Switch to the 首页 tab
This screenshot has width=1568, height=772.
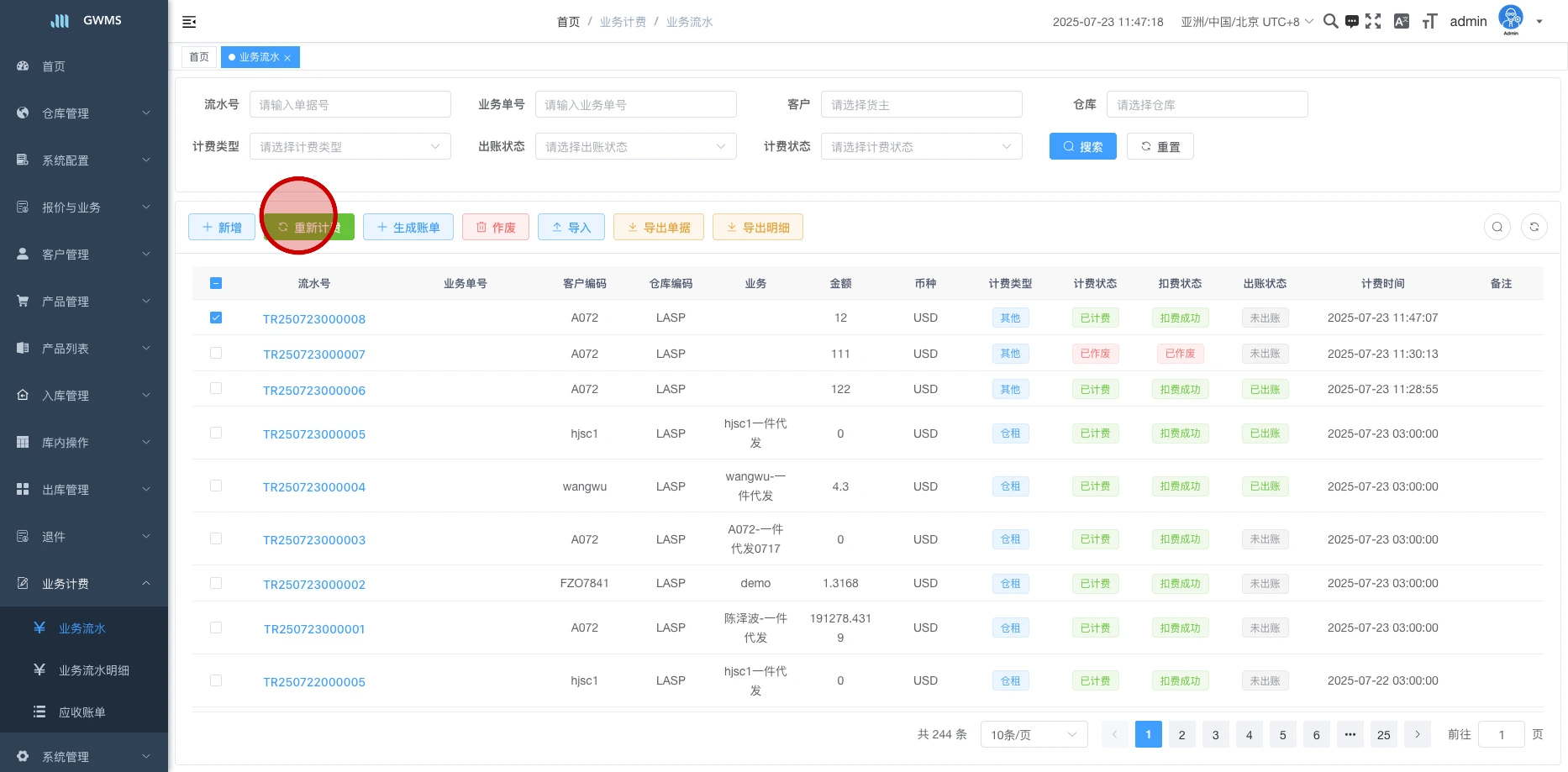click(x=199, y=57)
